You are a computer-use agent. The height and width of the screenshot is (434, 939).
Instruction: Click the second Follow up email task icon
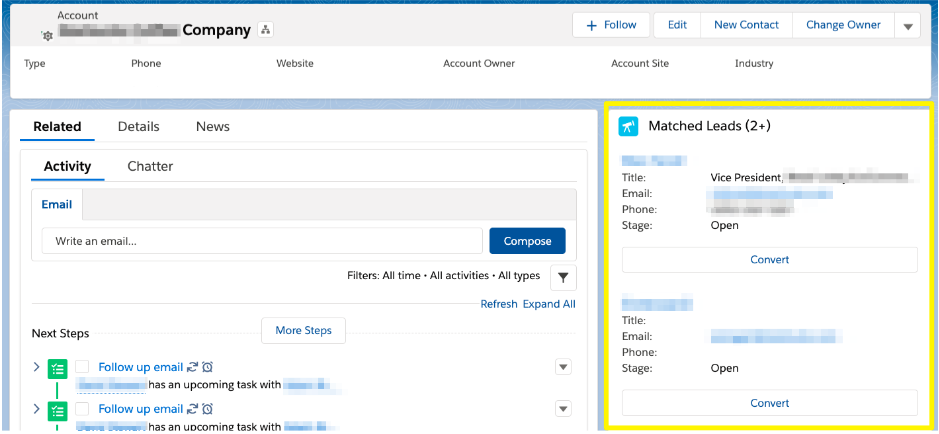57,411
